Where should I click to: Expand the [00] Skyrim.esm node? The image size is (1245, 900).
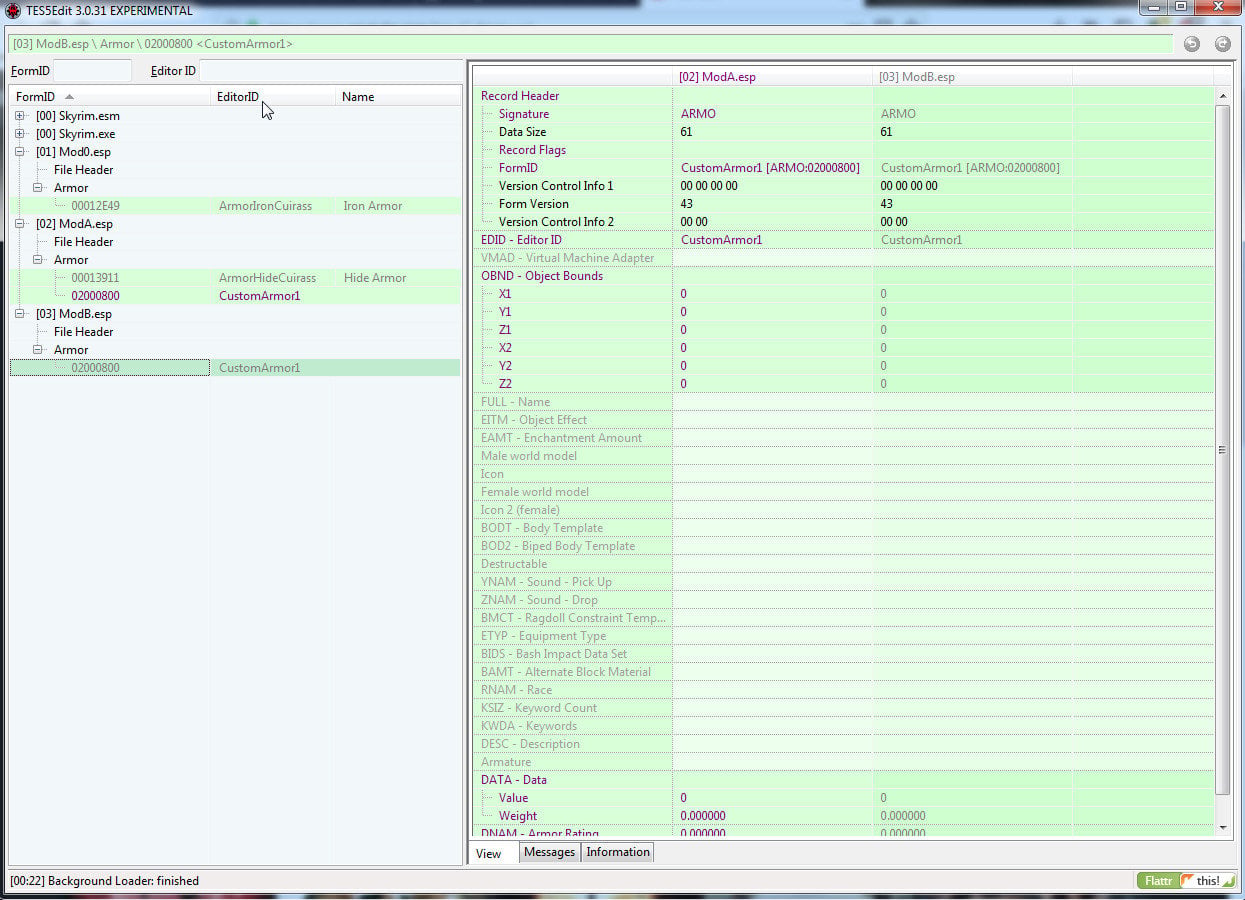tap(19, 116)
